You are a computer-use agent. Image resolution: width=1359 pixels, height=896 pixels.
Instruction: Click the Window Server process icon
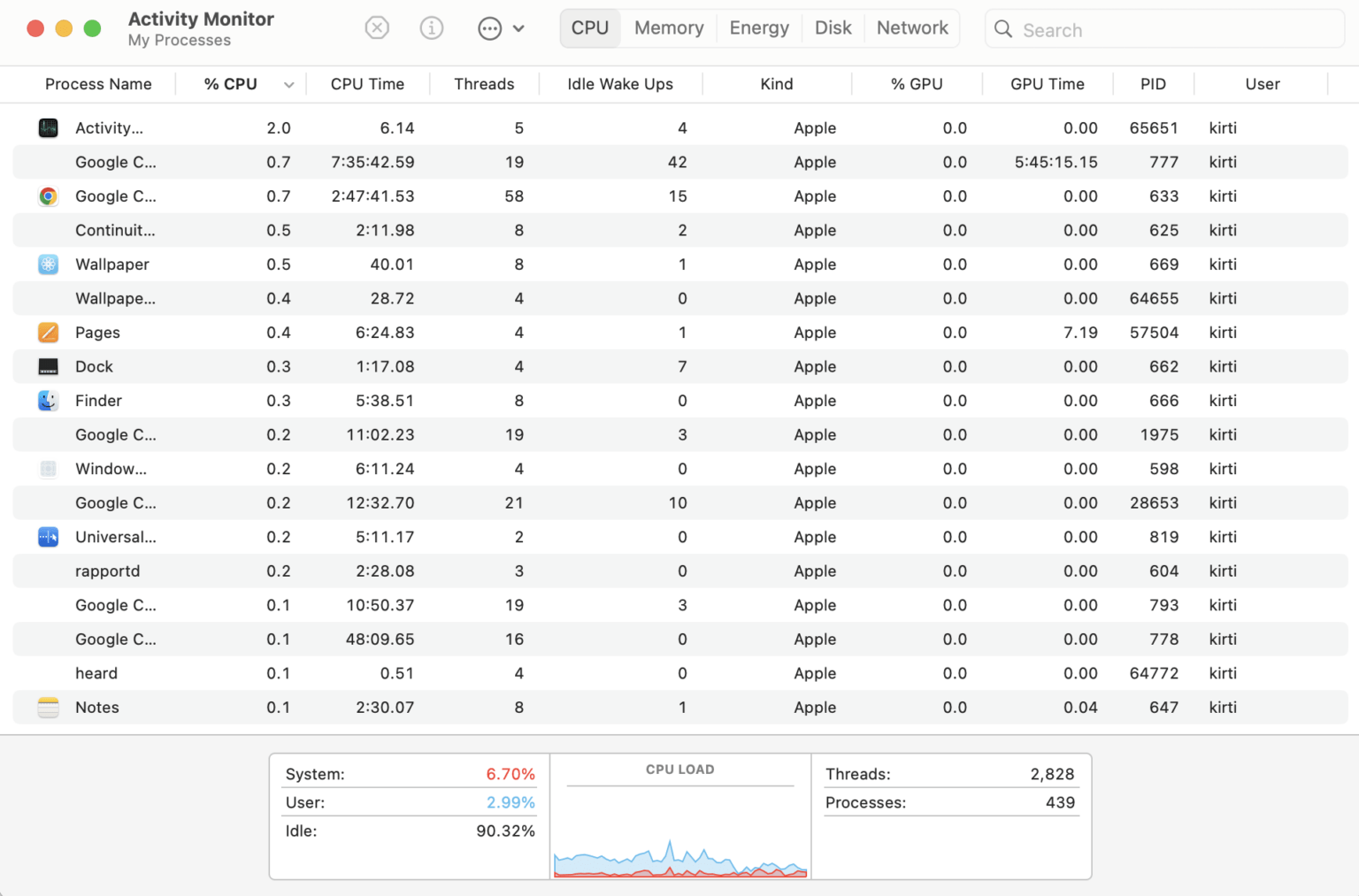[x=49, y=469]
